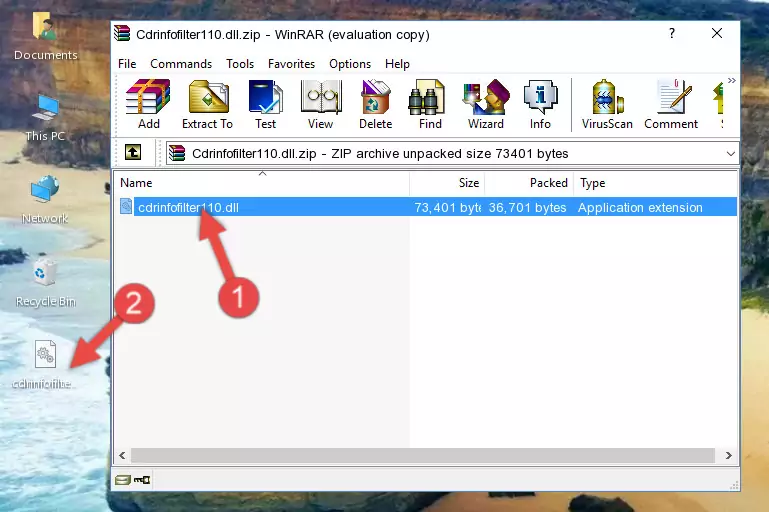Start VirusScan on the archive
This screenshot has height=512, width=769.
(607, 104)
